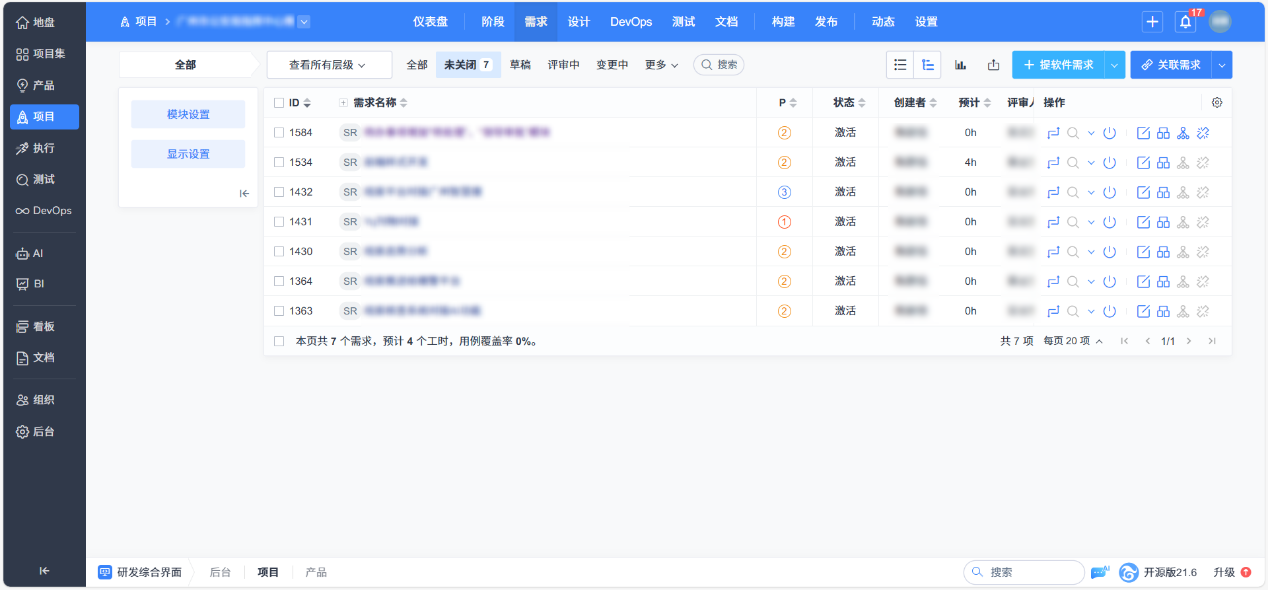Open the notification bell with red badge
This screenshot has height=590, width=1268.
coord(1184,21)
